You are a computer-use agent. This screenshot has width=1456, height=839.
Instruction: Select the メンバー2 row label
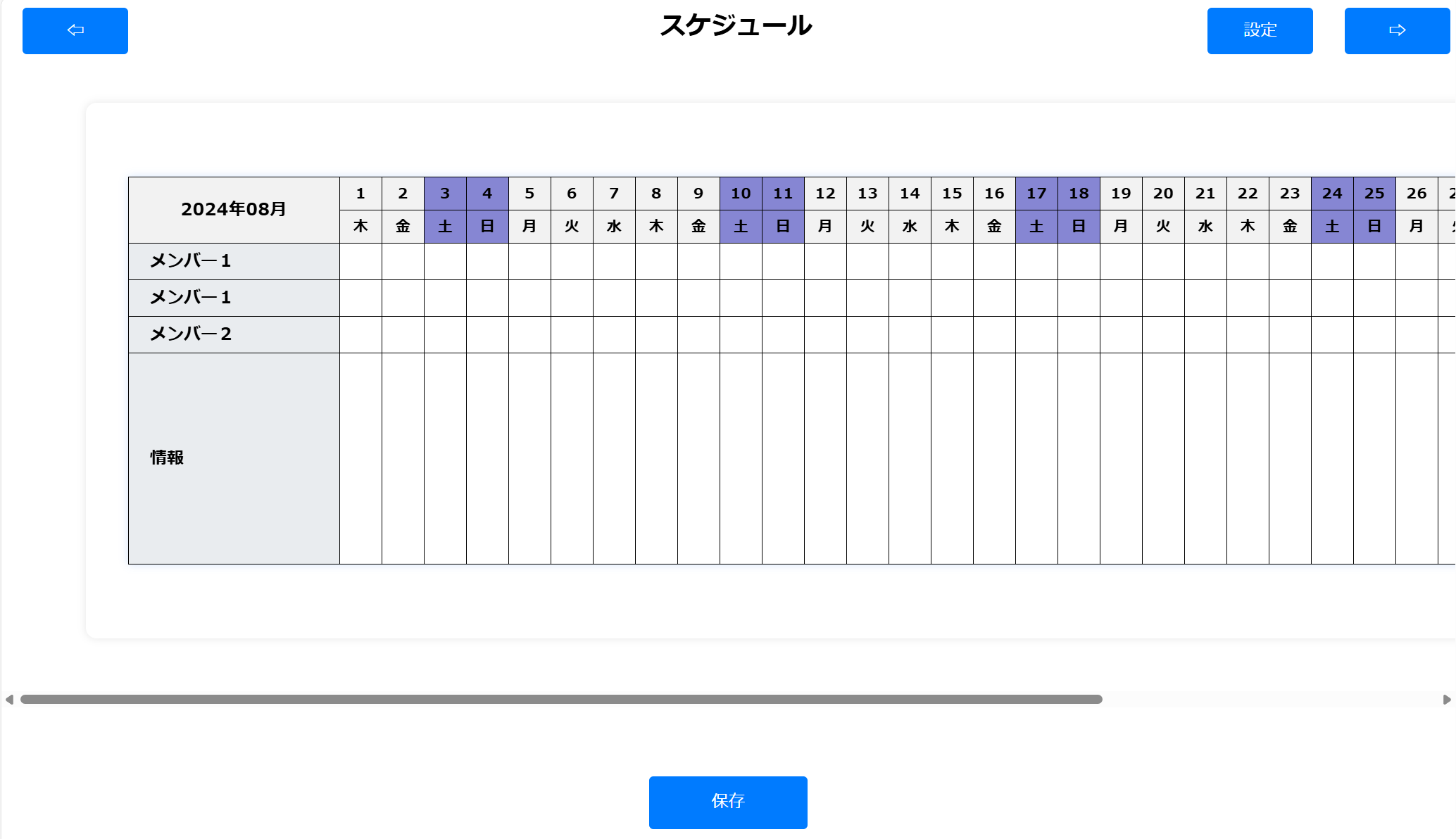pyautogui.click(x=190, y=334)
